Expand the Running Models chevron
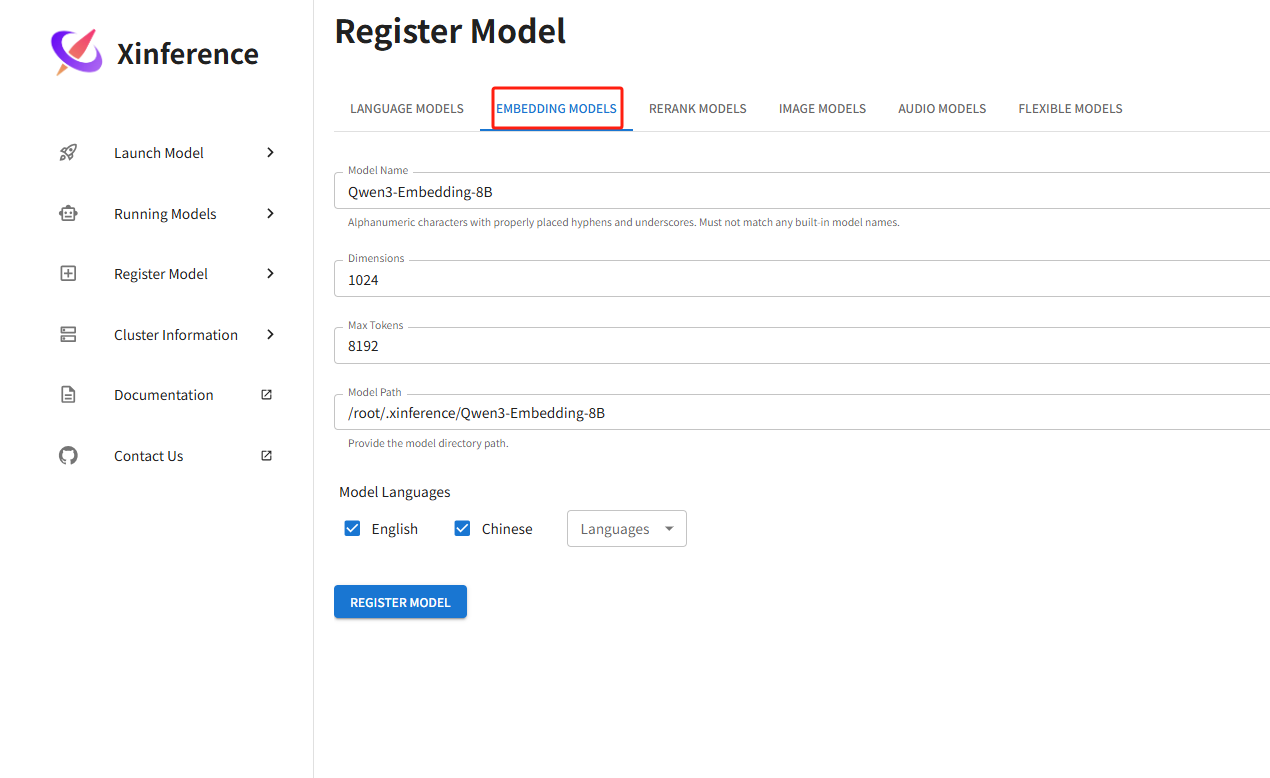The height and width of the screenshot is (778, 1270). [270, 213]
